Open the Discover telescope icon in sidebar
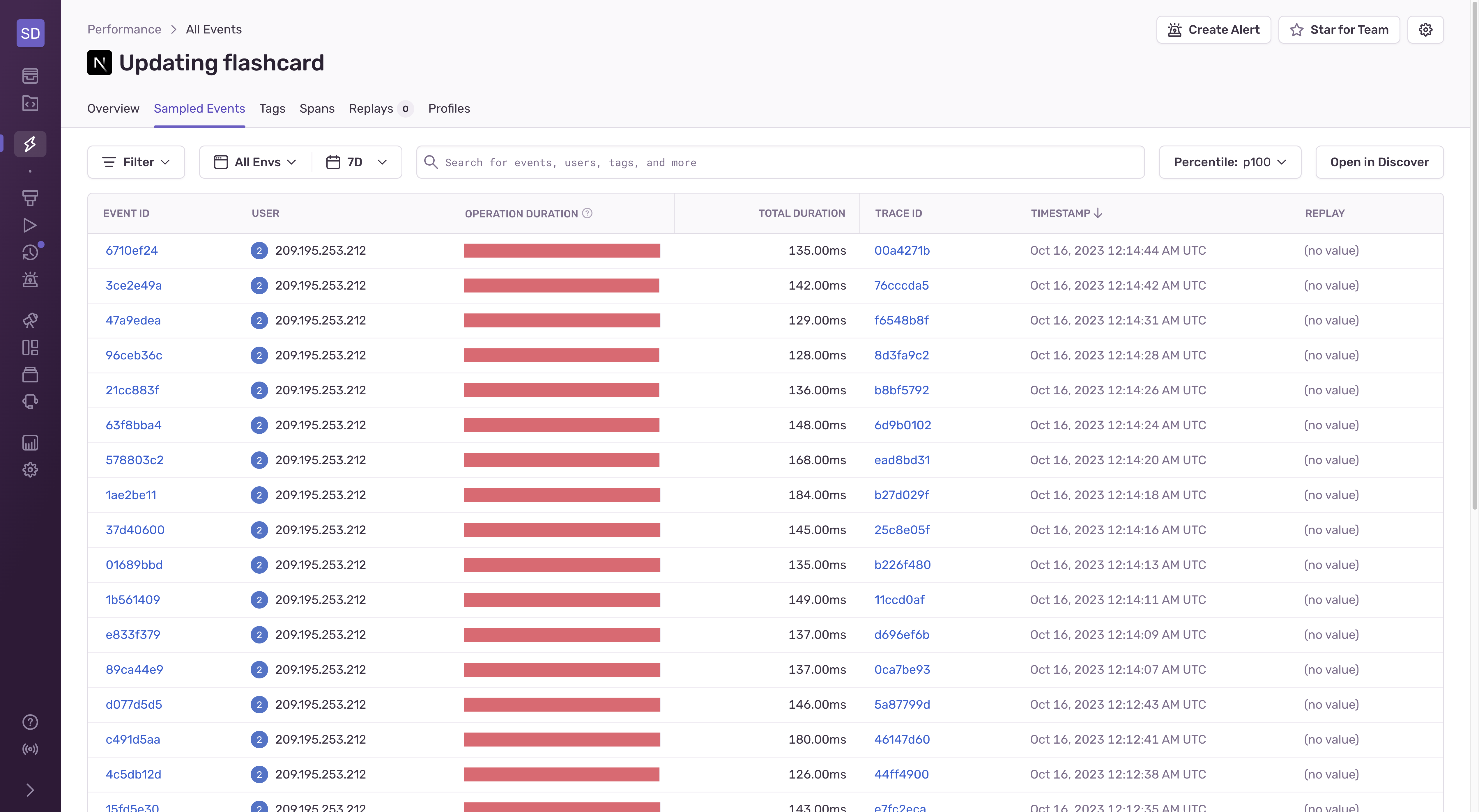Screen dimensions: 1479x812 (x=30, y=320)
